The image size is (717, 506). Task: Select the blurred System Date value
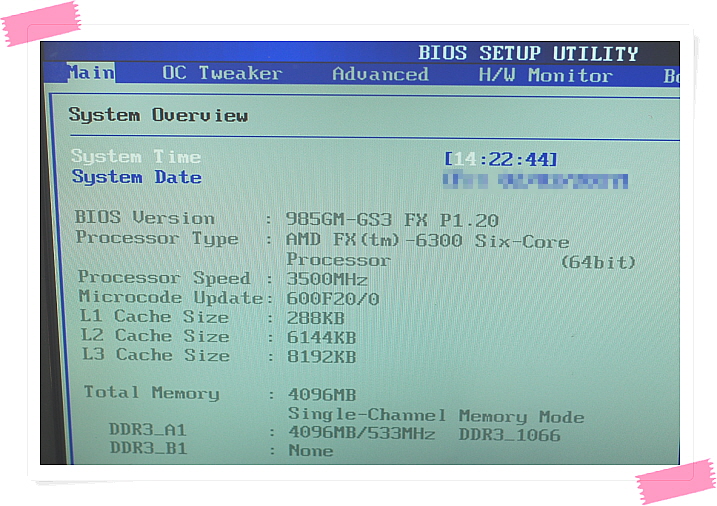click(535, 180)
